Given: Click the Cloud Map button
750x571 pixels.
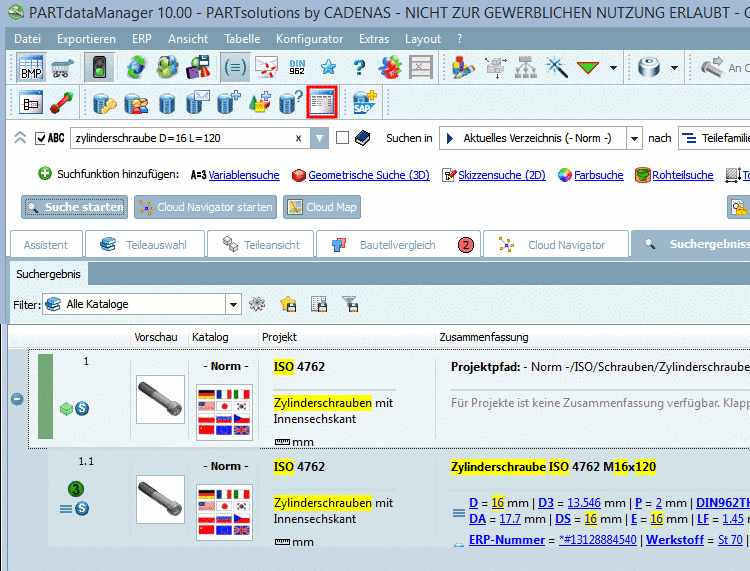Looking at the screenshot, I should pyautogui.click(x=322, y=207).
